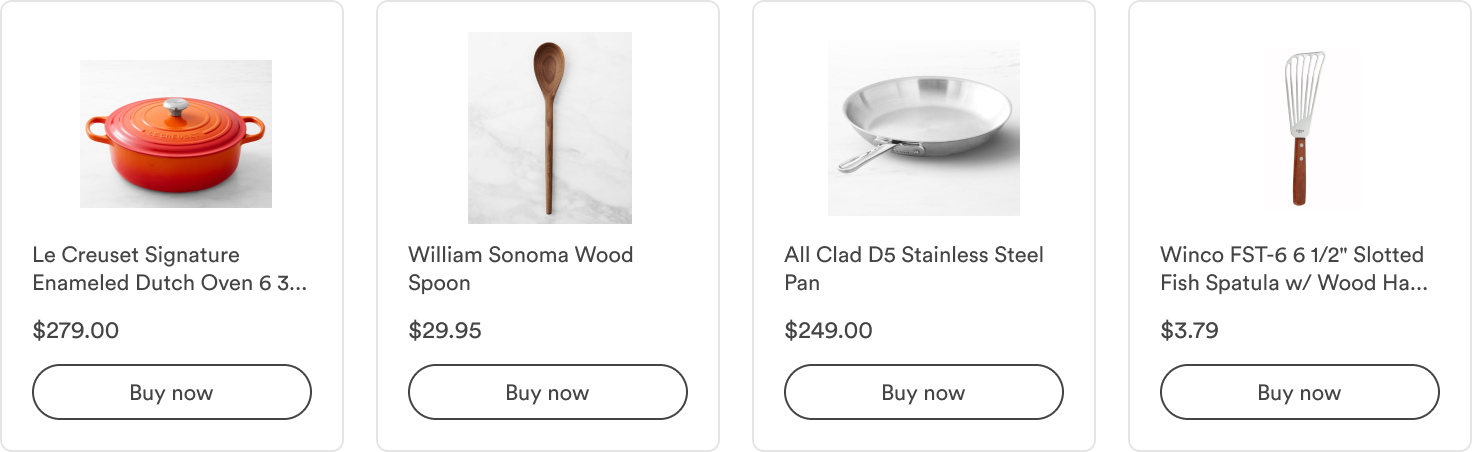Select the $29.95 price of the wood spoon
This screenshot has width=1472, height=452.
click(x=445, y=330)
